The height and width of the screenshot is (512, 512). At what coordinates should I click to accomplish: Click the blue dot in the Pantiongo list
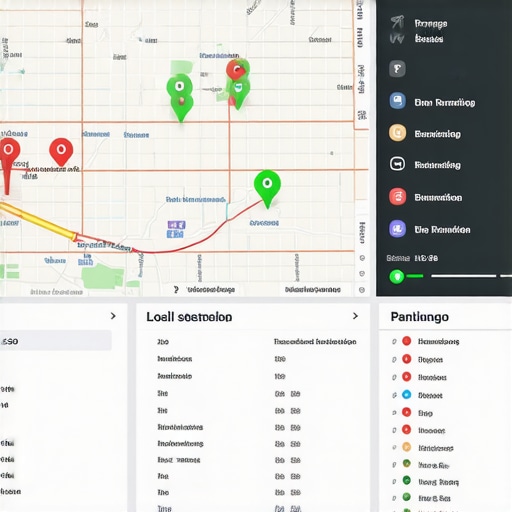tap(406, 395)
